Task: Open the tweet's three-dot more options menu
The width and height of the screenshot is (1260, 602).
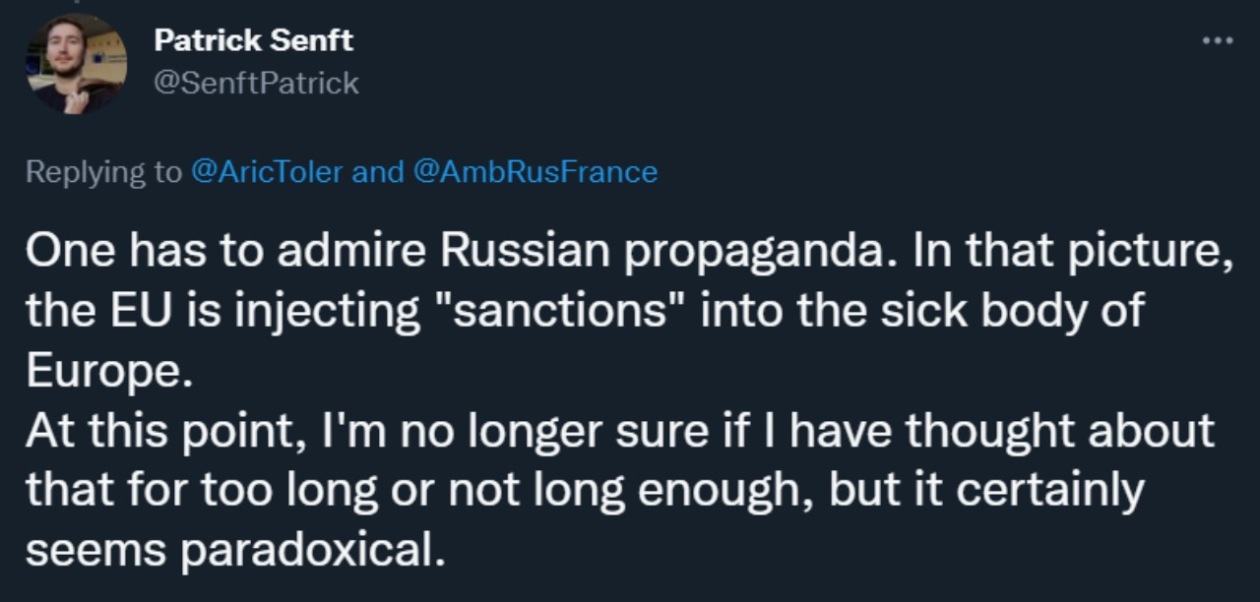Action: pyautogui.click(x=1217, y=41)
